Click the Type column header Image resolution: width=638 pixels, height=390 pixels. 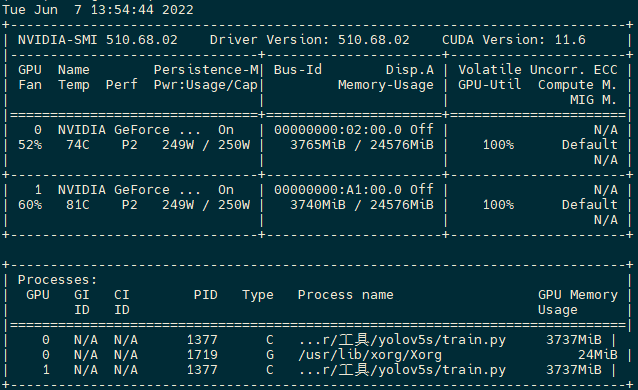[x=258, y=295]
